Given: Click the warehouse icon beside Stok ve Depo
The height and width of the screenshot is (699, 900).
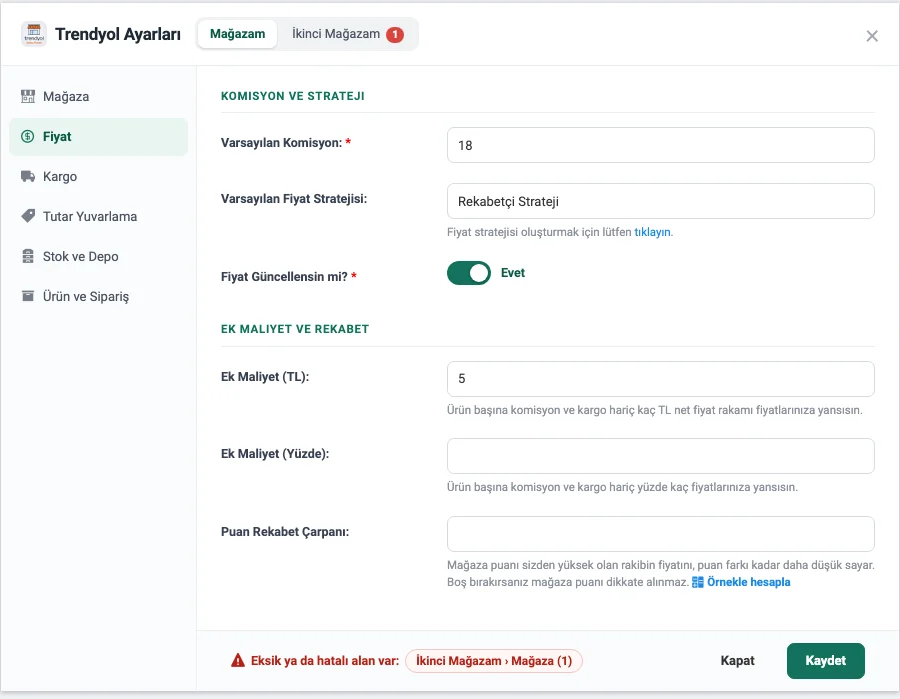Looking at the screenshot, I should (28, 257).
